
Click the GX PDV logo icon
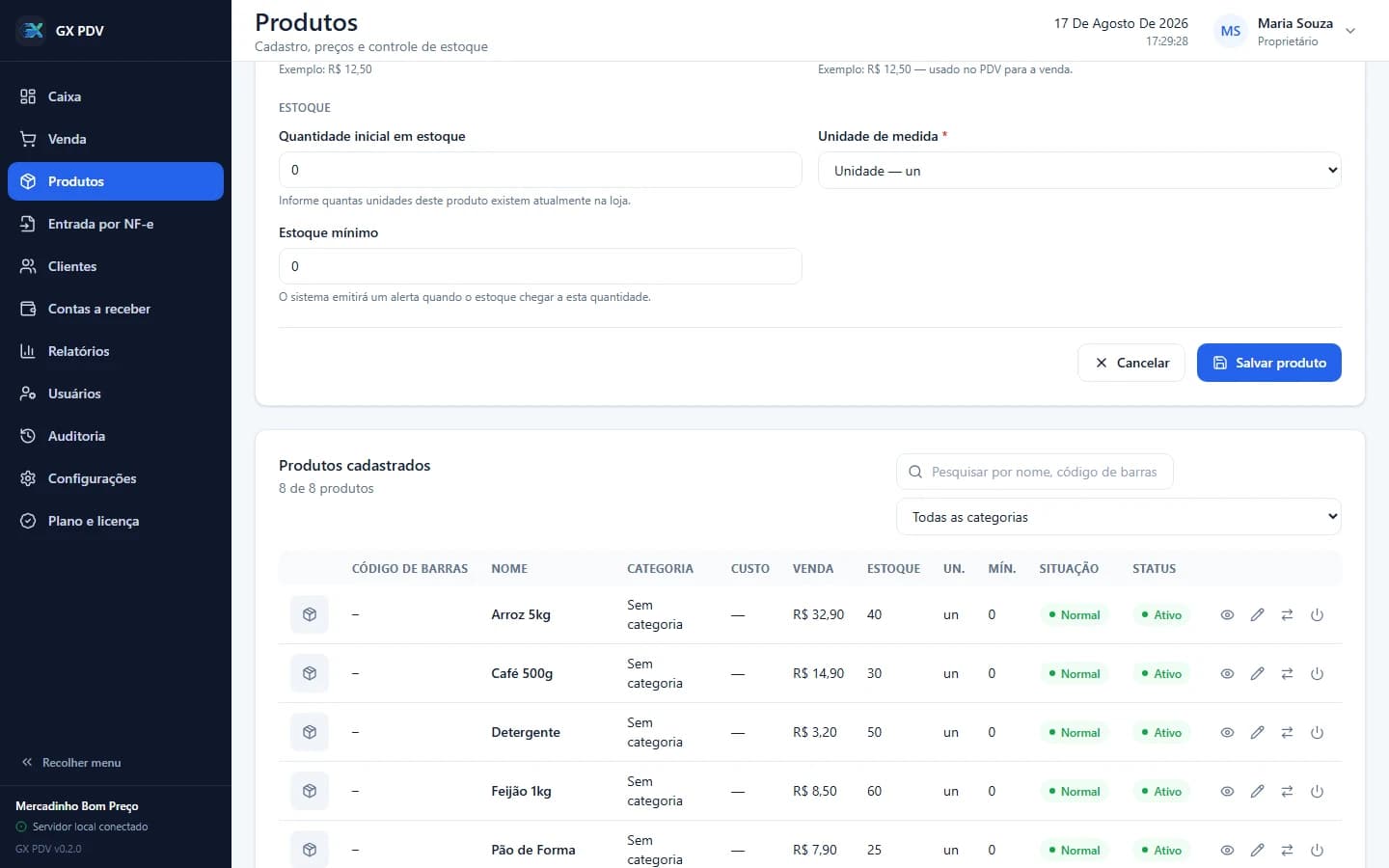32,31
